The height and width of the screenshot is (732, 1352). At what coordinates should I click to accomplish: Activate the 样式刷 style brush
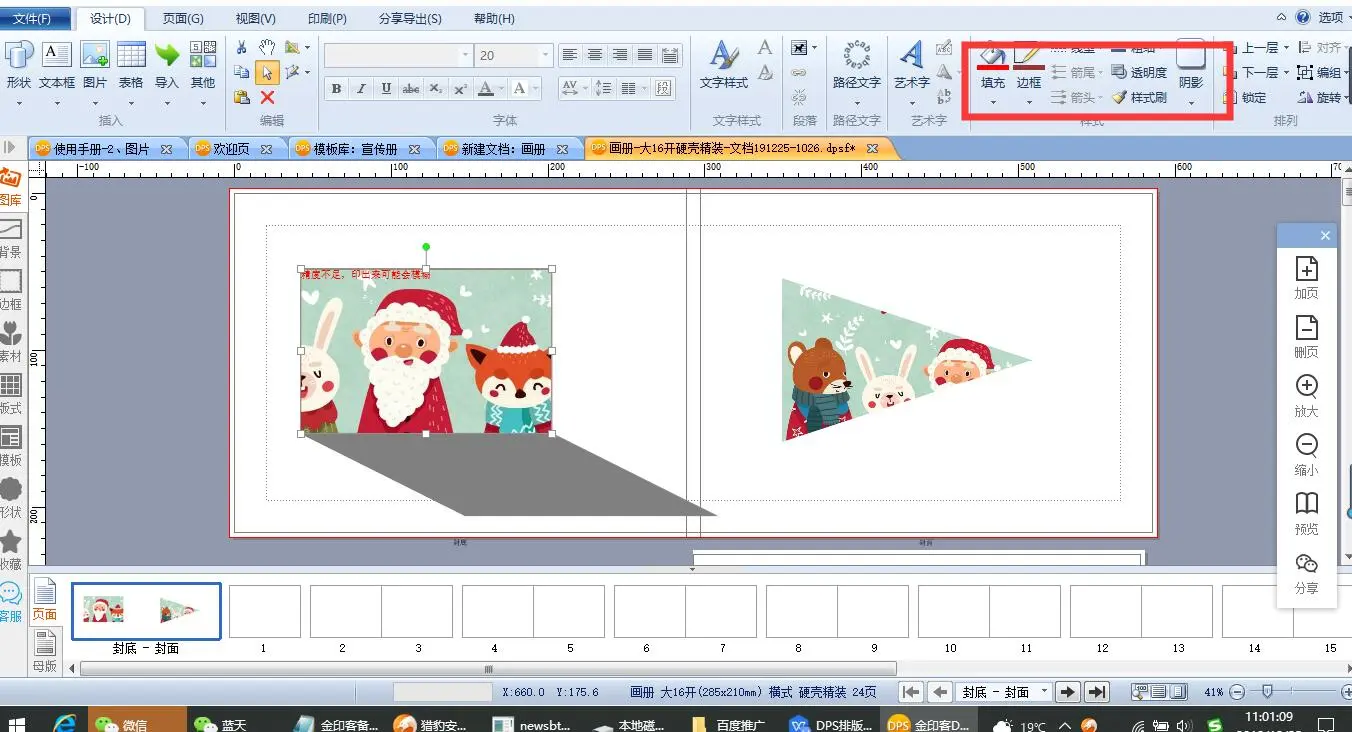(1140, 97)
